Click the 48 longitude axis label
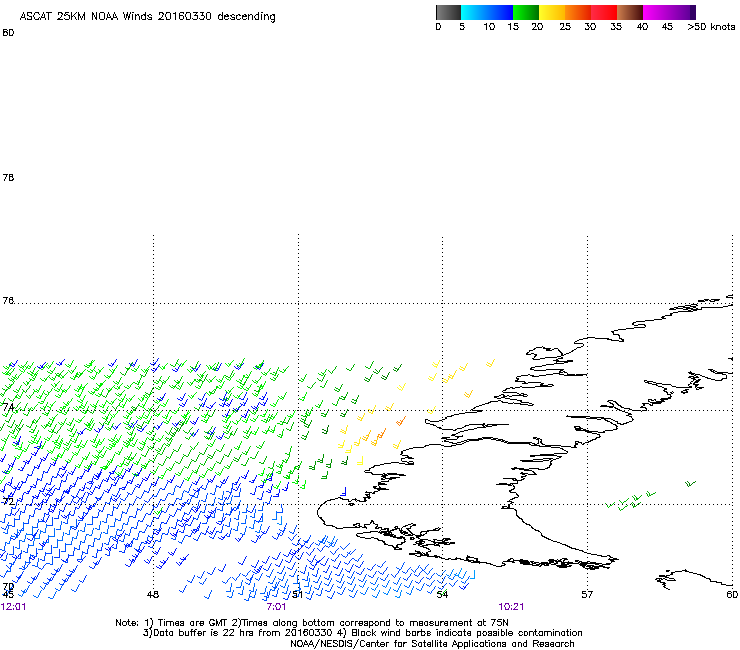The height and width of the screenshot is (650, 740). [153, 595]
